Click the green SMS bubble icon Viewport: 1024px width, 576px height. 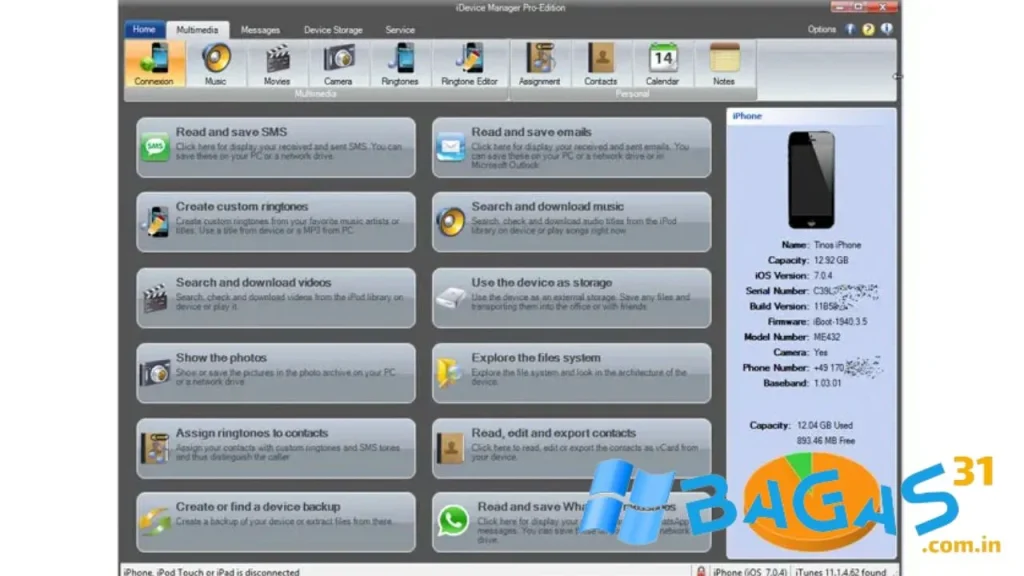(x=155, y=148)
